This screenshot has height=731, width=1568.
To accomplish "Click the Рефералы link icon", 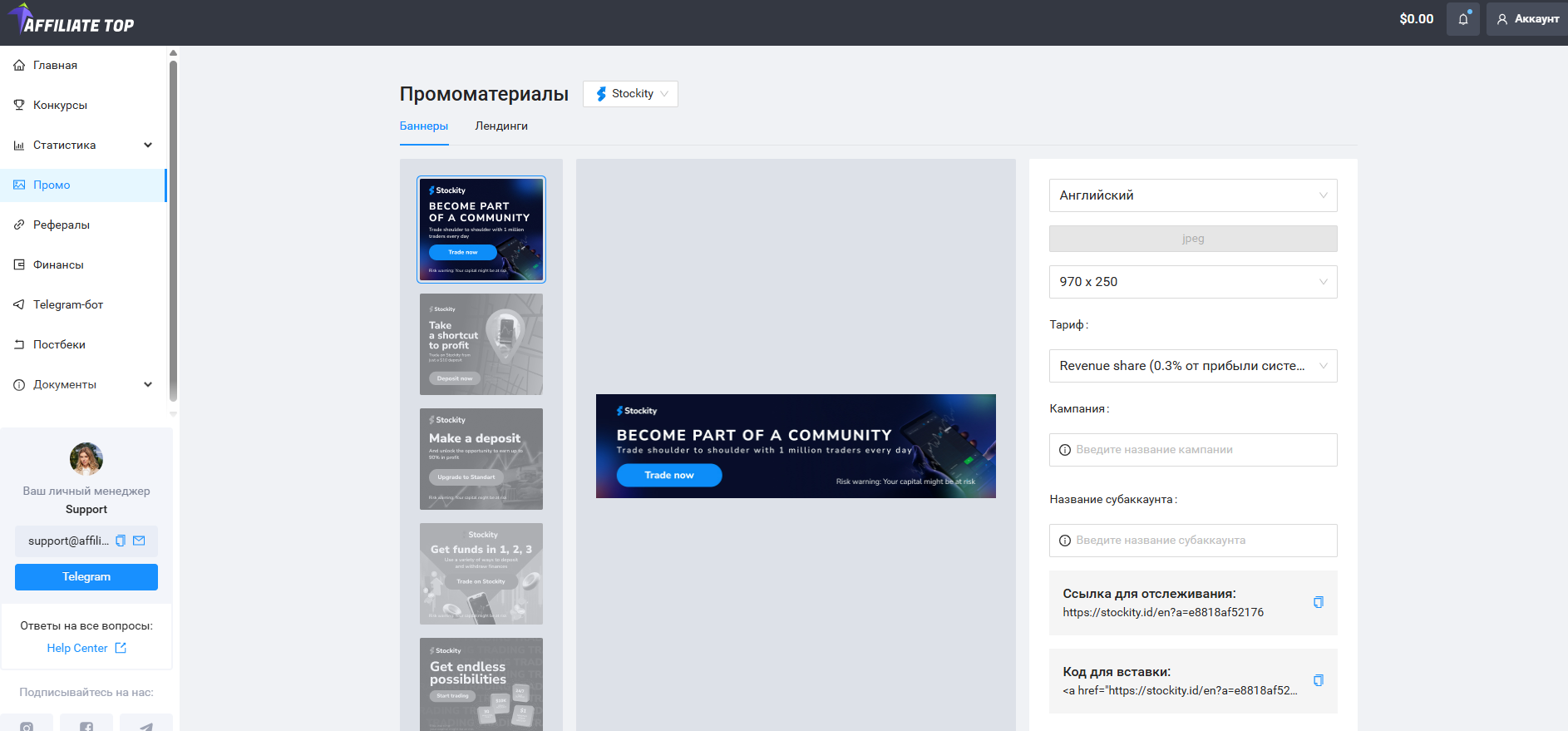I will tap(19, 225).
